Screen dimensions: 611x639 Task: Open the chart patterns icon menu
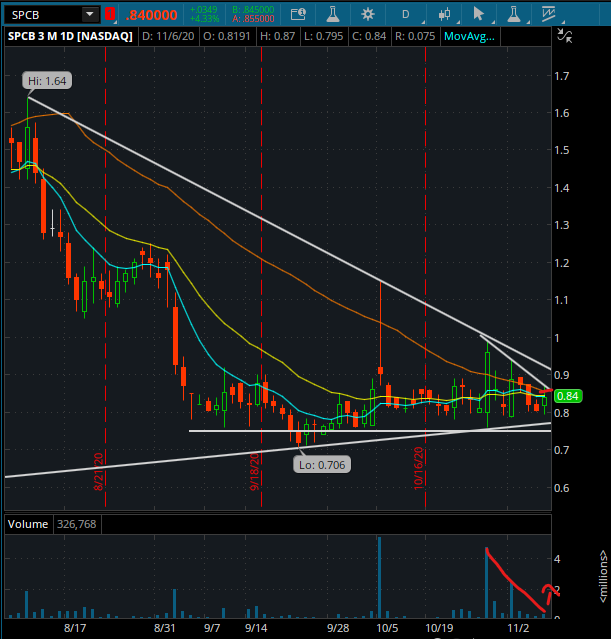tap(549, 15)
